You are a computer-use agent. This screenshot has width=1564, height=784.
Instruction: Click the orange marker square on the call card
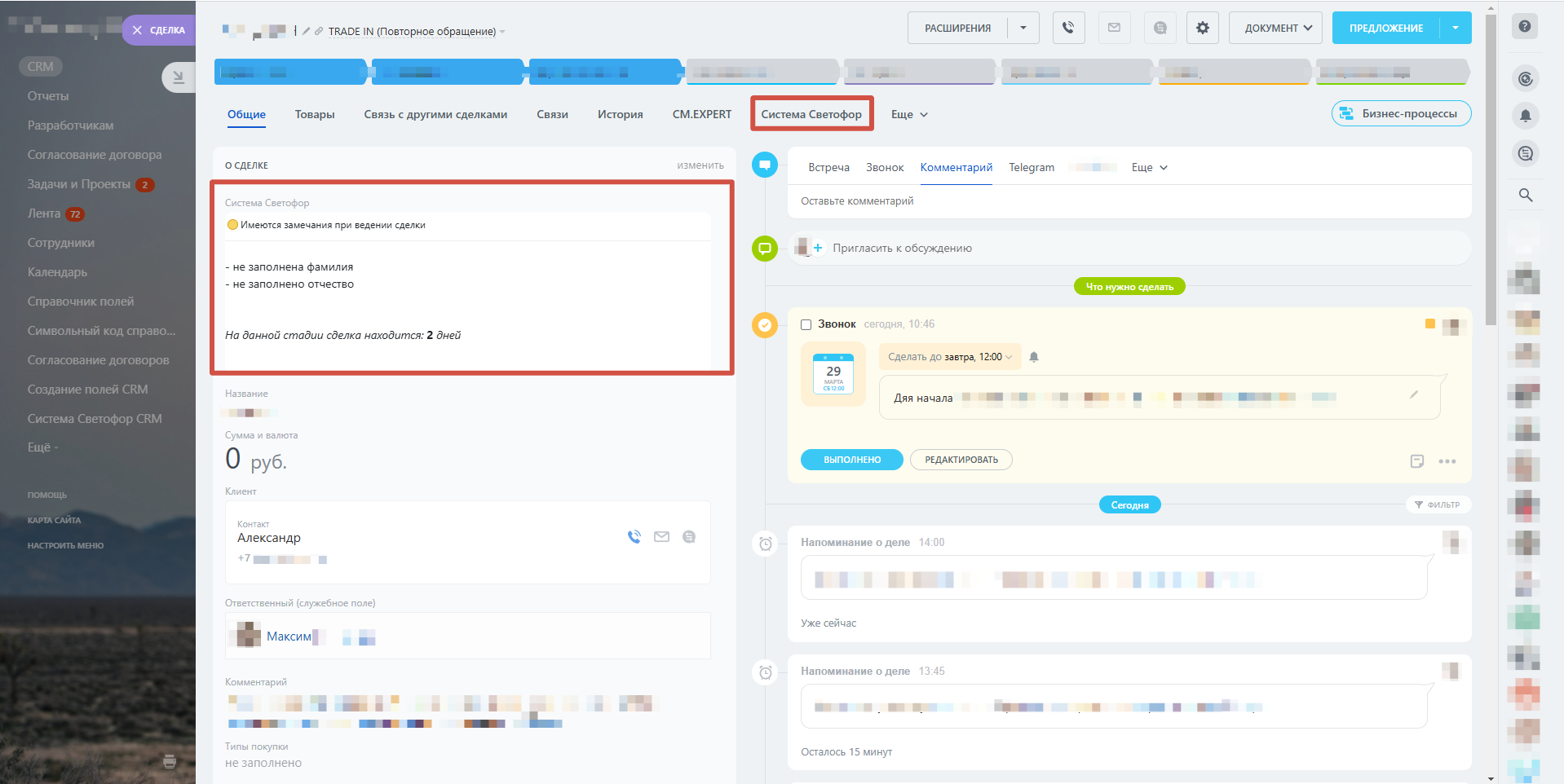click(x=1429, y=324)
